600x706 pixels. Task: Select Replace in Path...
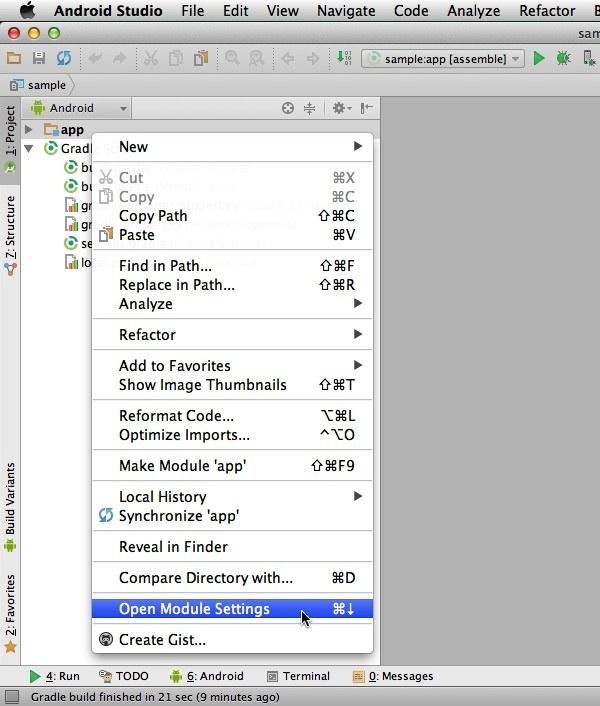pyautogui.click(x=232, y=285)
